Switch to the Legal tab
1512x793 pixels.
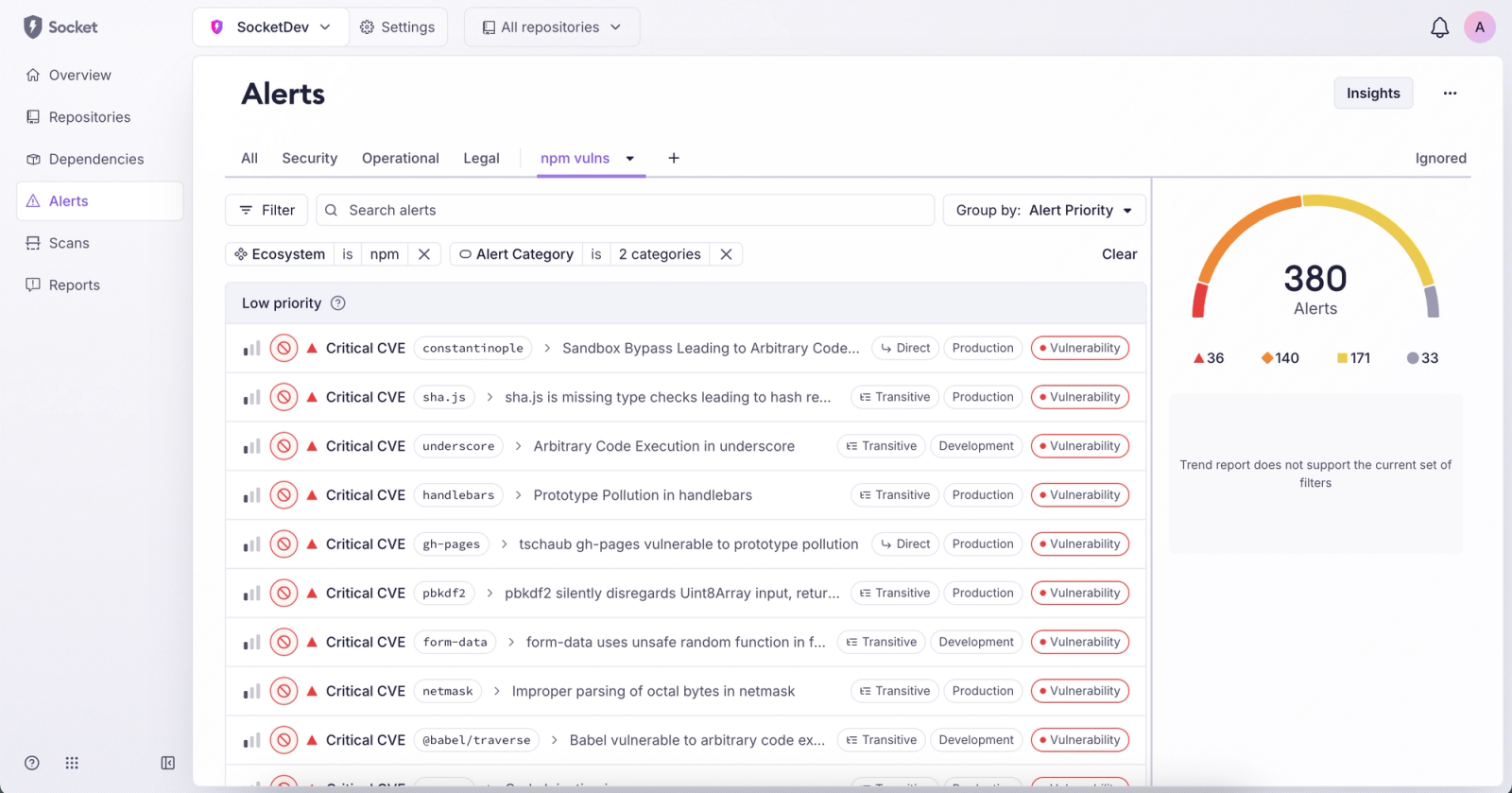481,158
